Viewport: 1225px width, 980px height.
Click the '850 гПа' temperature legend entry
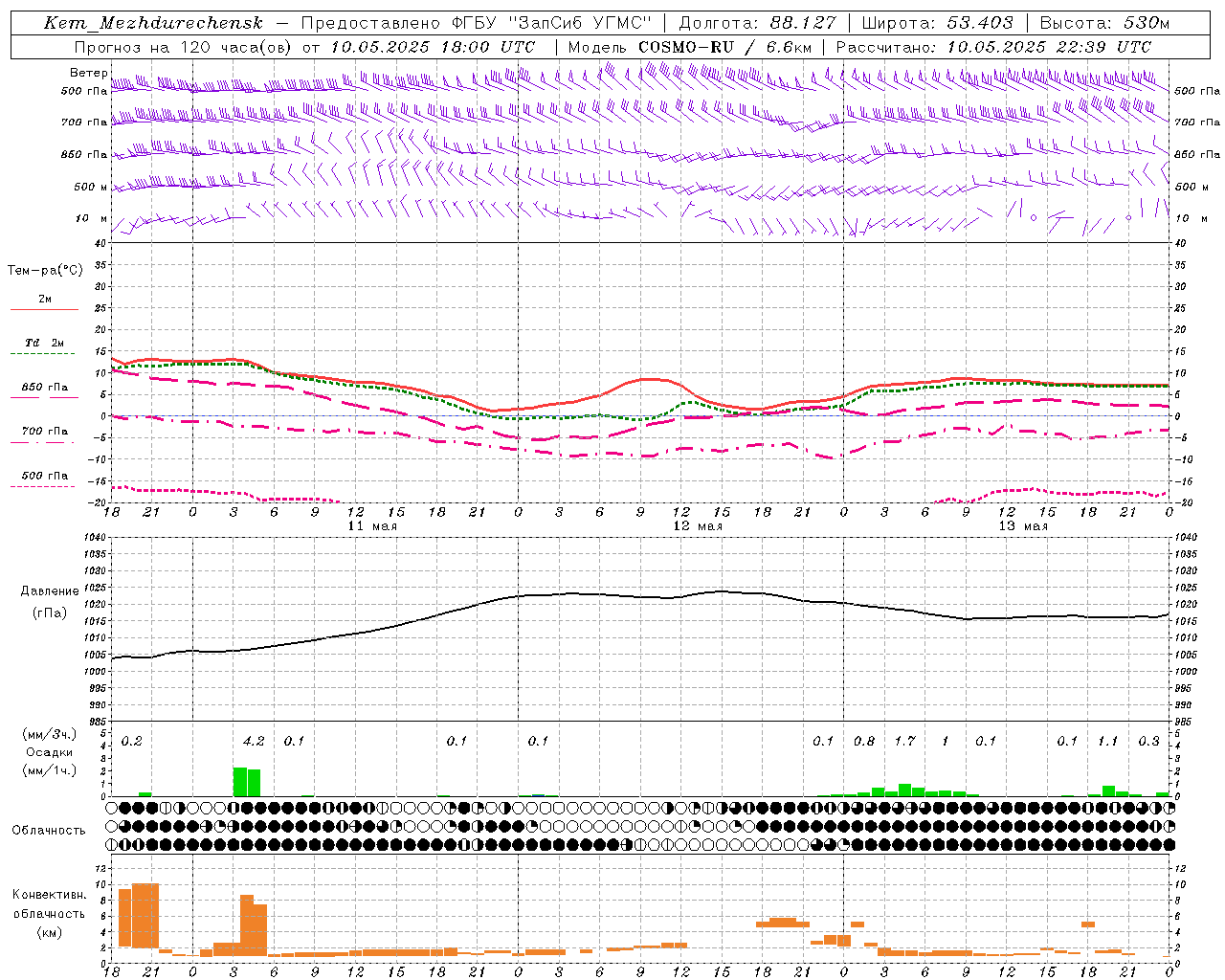click(45, 388)
